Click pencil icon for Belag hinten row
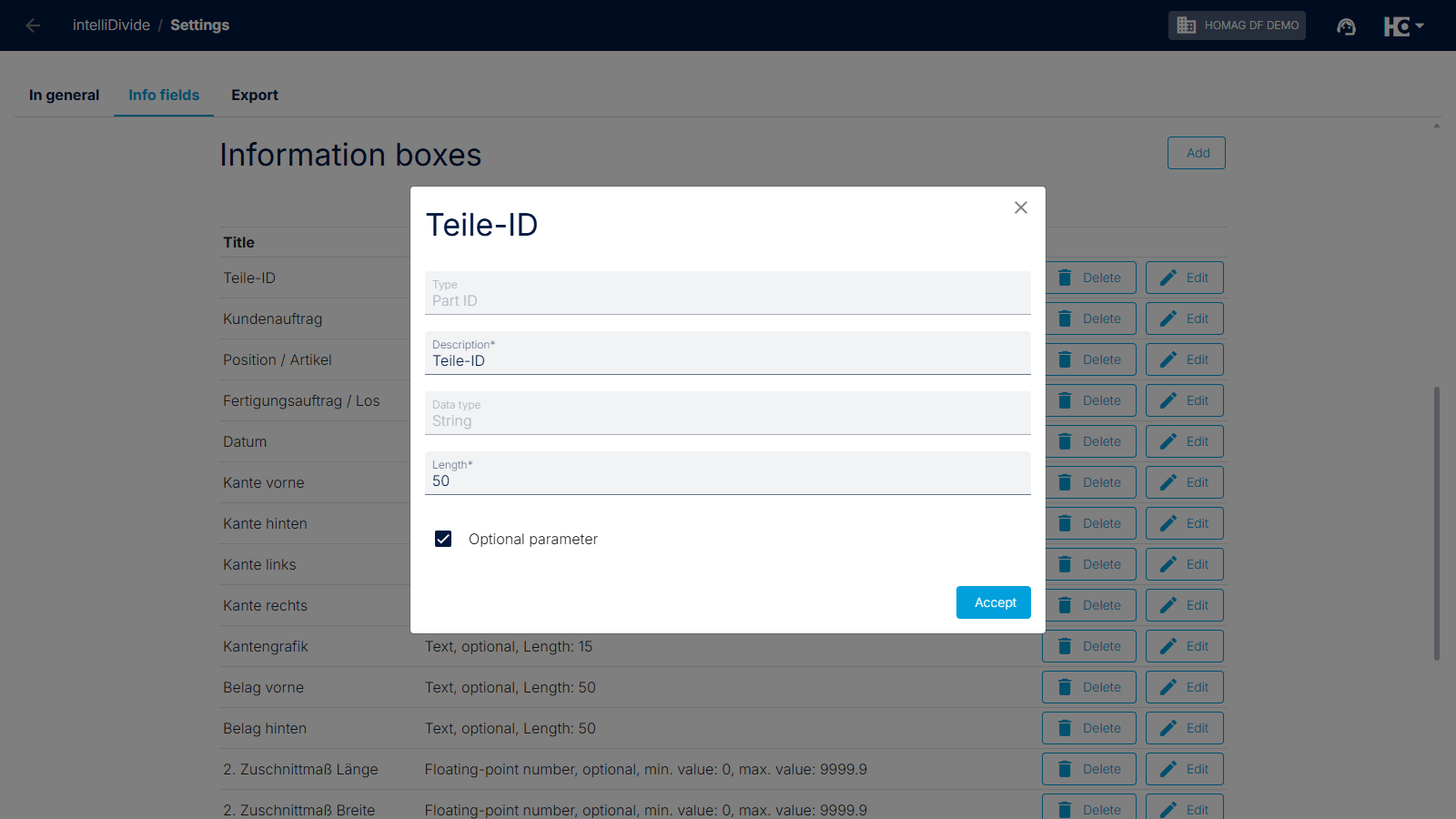Image resolution: width=1456 pixels, height=819 pixels. (x=1168, y=728)
